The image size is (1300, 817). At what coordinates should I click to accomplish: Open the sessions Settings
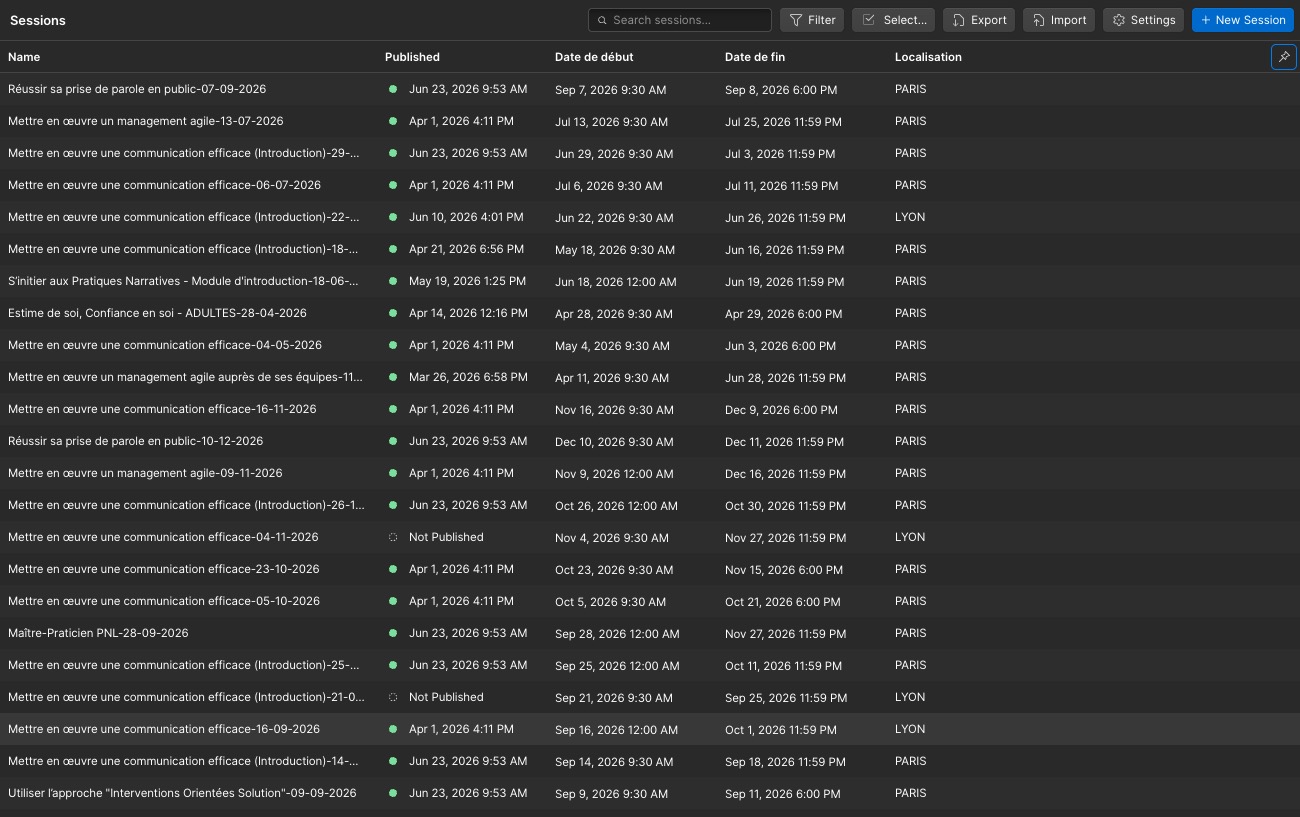(x=1144, y=20)
